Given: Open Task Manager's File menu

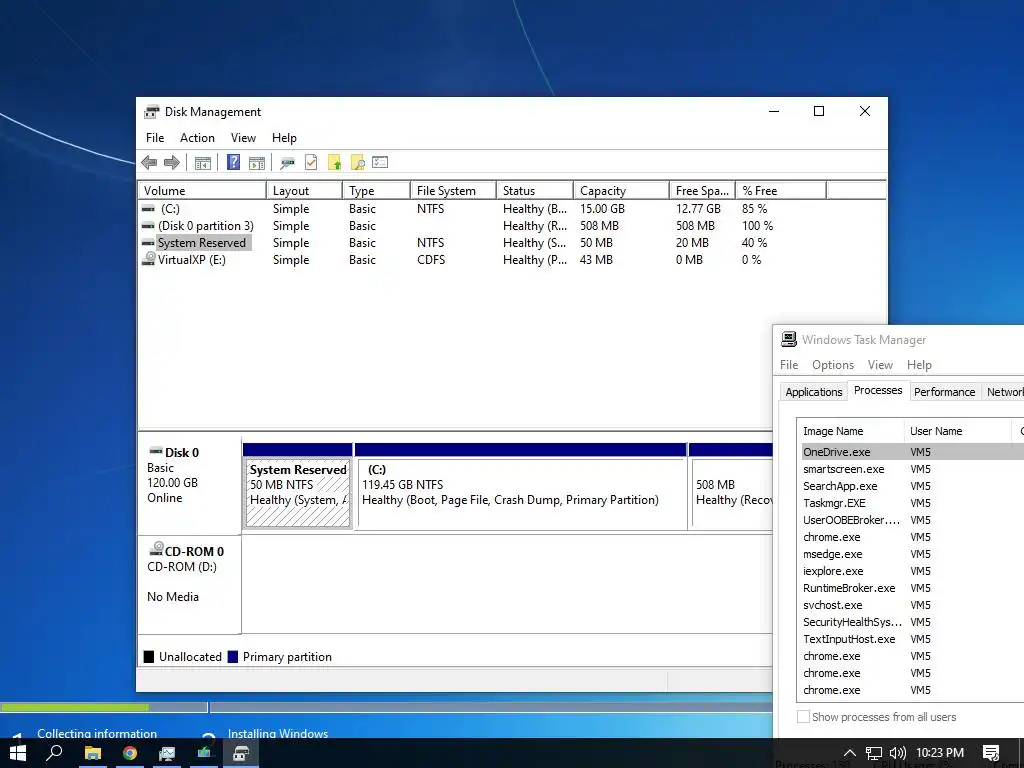Looking at the screenshot, I should click(789, 364).
